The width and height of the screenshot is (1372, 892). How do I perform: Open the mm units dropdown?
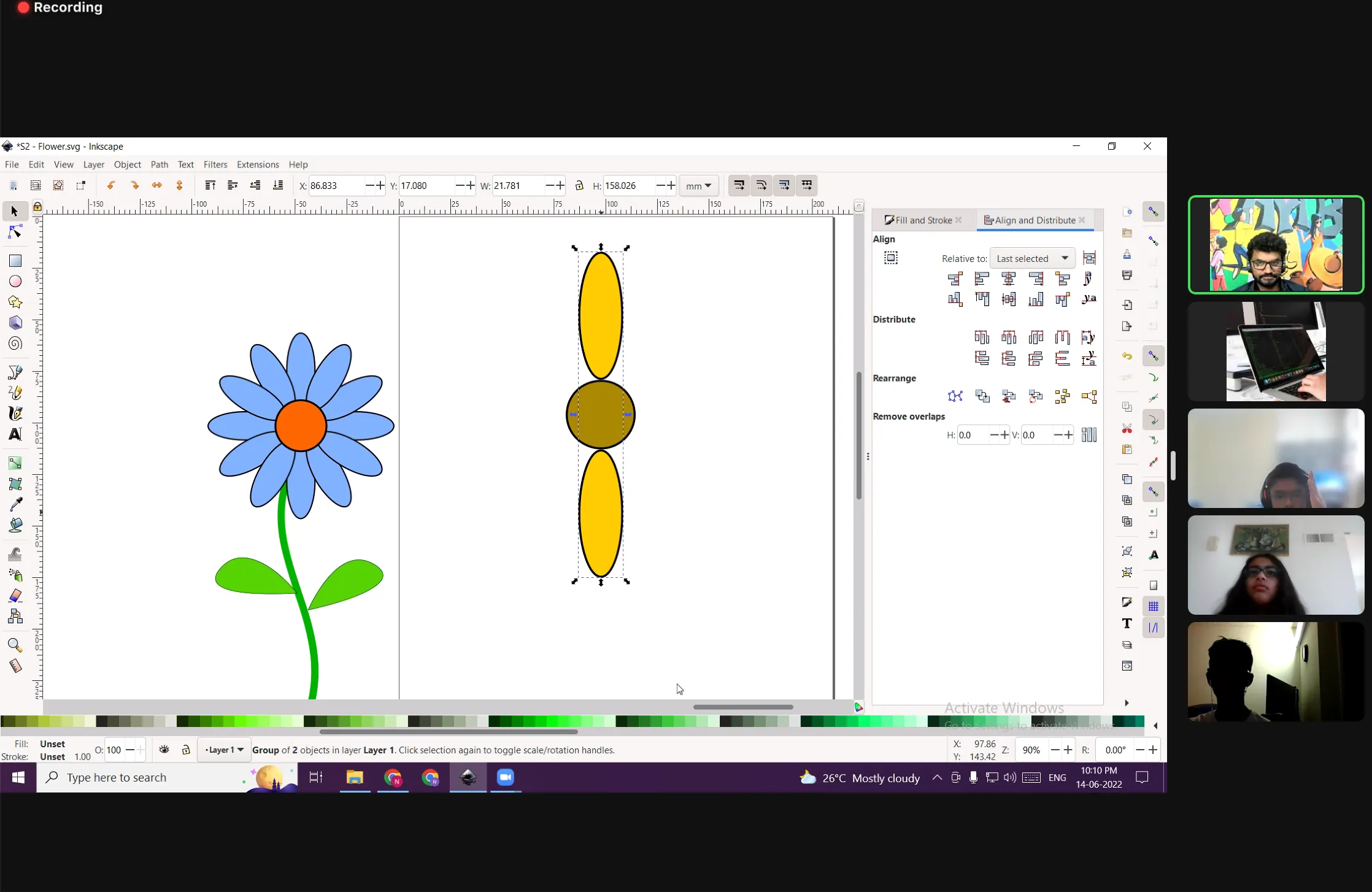[x=698, y=185]
